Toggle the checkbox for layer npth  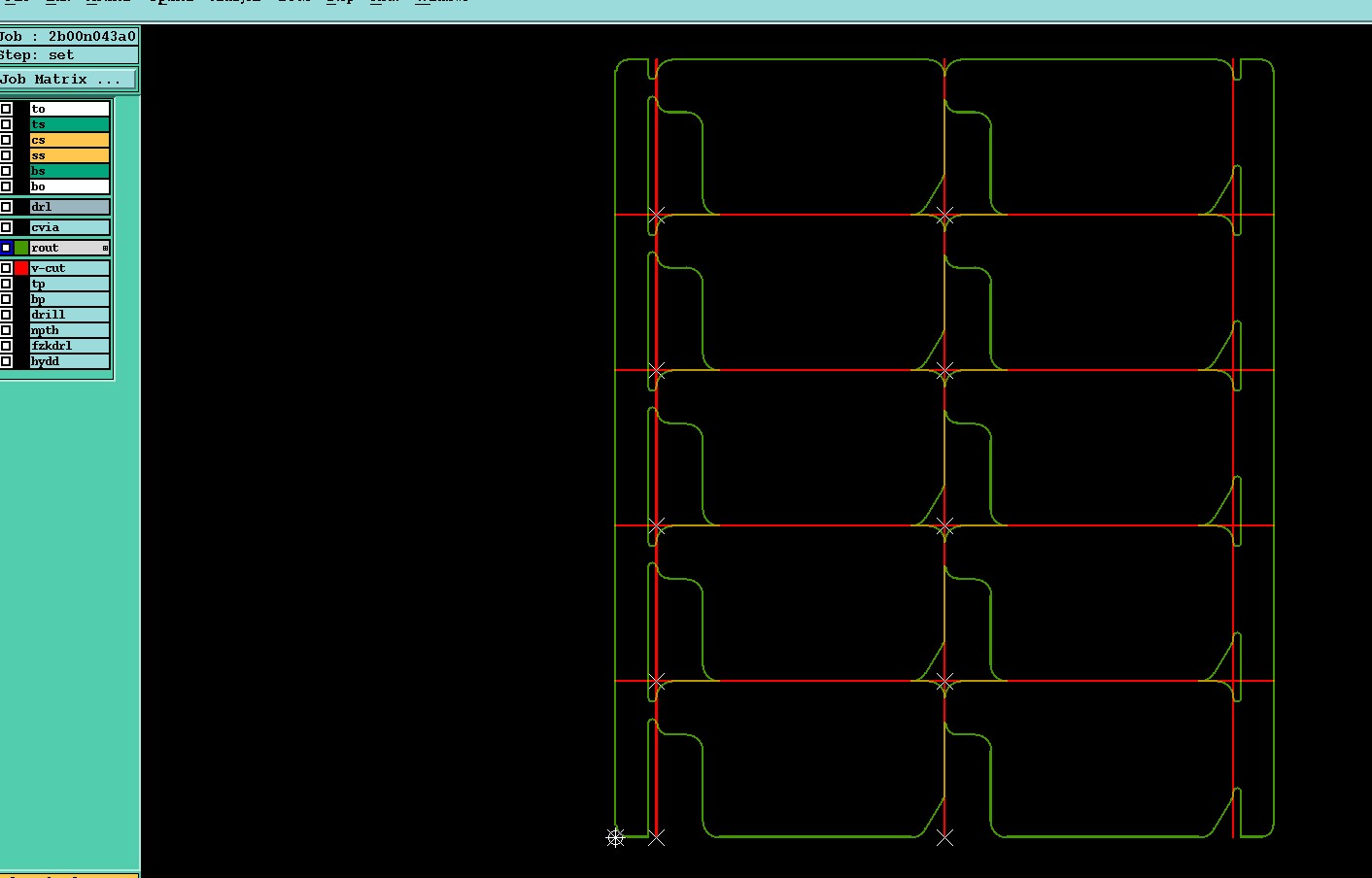[x=6, y=330]
